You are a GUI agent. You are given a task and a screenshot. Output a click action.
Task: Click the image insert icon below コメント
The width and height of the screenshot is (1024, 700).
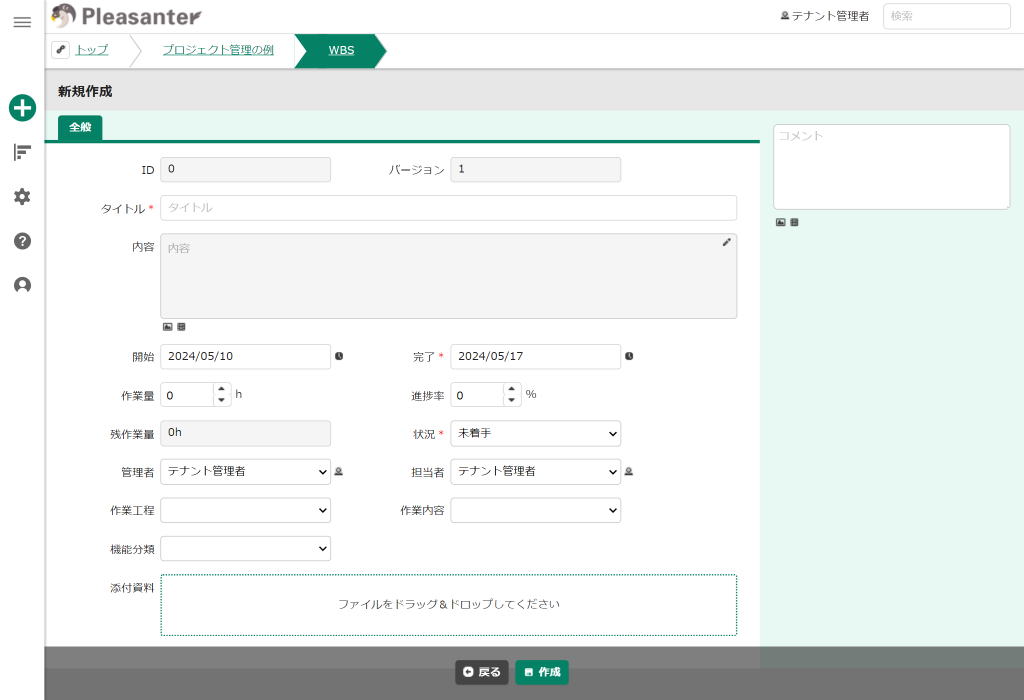[780, 222]
